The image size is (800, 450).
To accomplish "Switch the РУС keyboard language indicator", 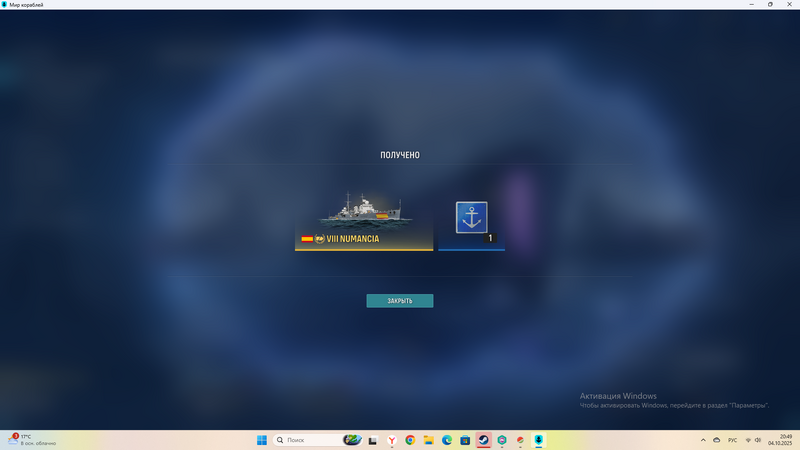I will click(x=732, y=440).
